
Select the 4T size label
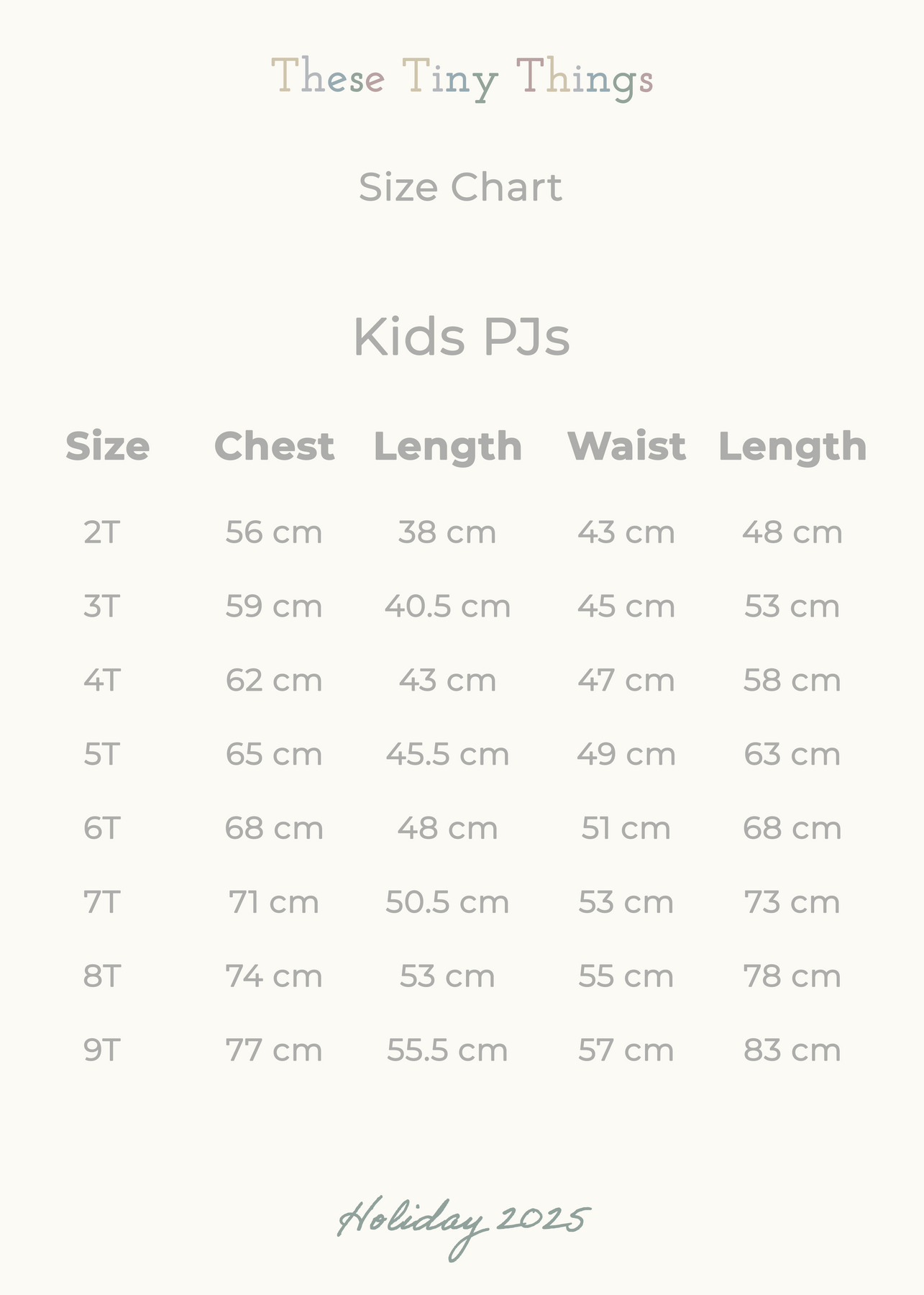coord(101,681)
